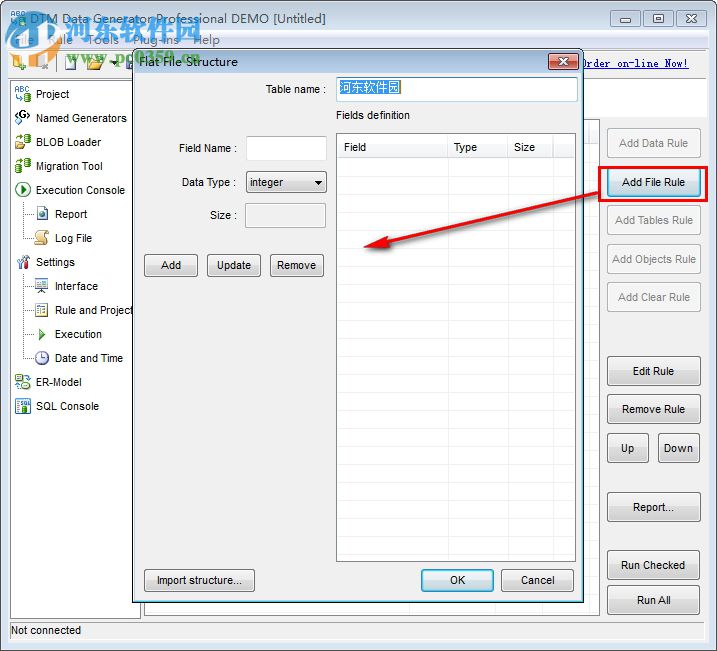This screenshot has width=717, height=651.
Task: Click the Execution Console play icon
Action: pos(23,190)
